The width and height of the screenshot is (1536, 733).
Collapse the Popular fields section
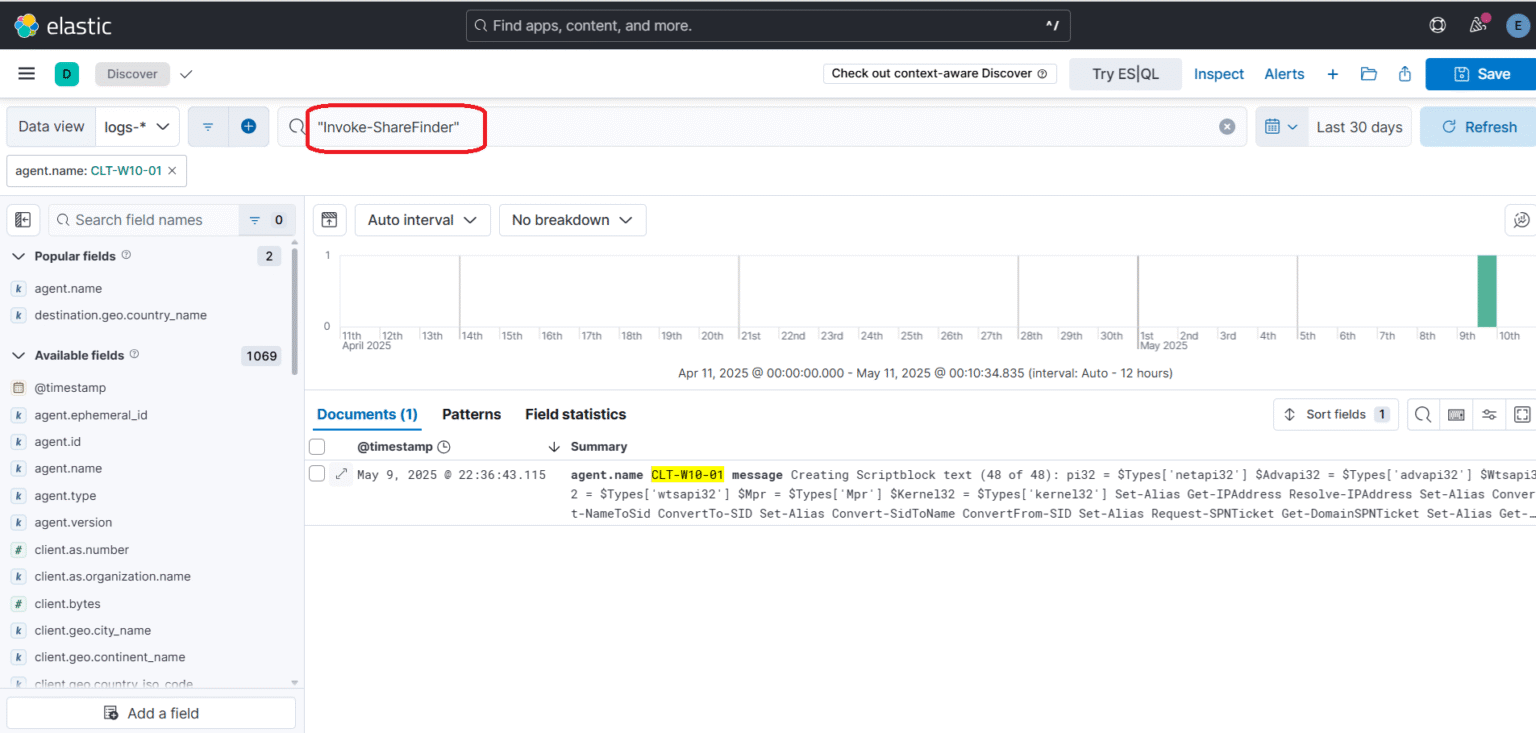(18, 256)
